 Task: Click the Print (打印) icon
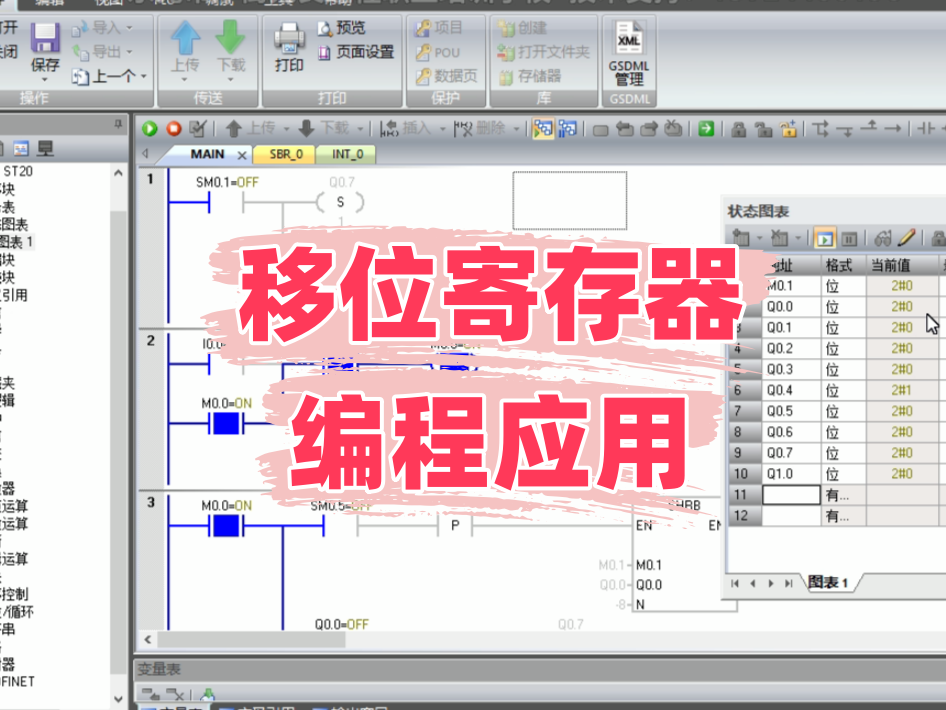289,39
